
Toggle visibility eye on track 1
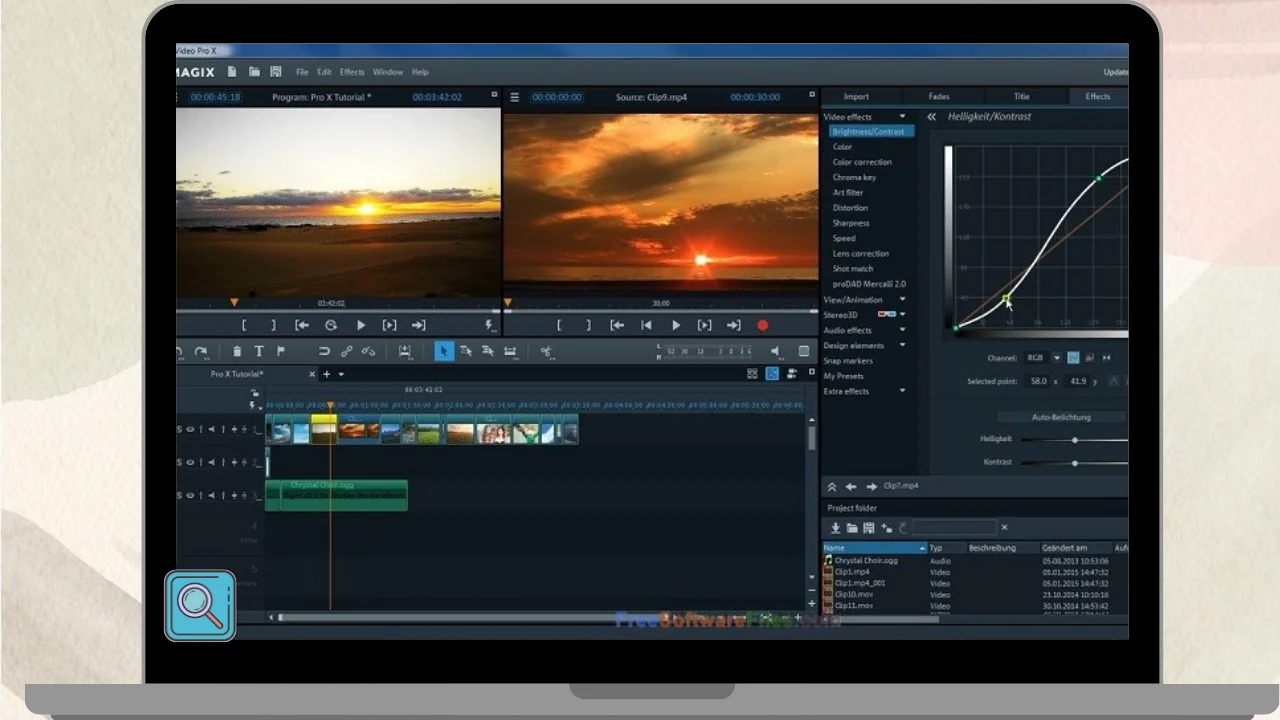(190, 430)
